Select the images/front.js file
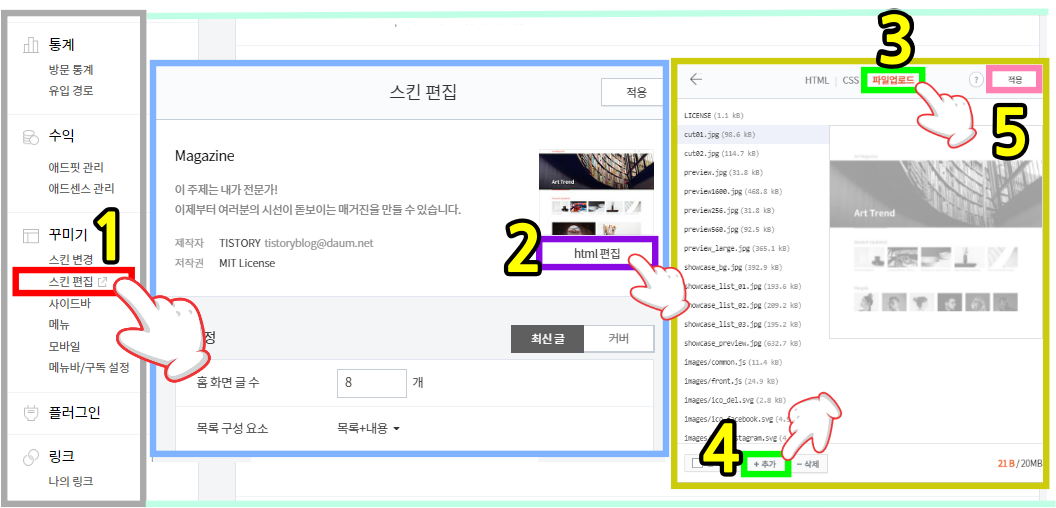Viewport: 1056px width, 508px height. [731, 381]
